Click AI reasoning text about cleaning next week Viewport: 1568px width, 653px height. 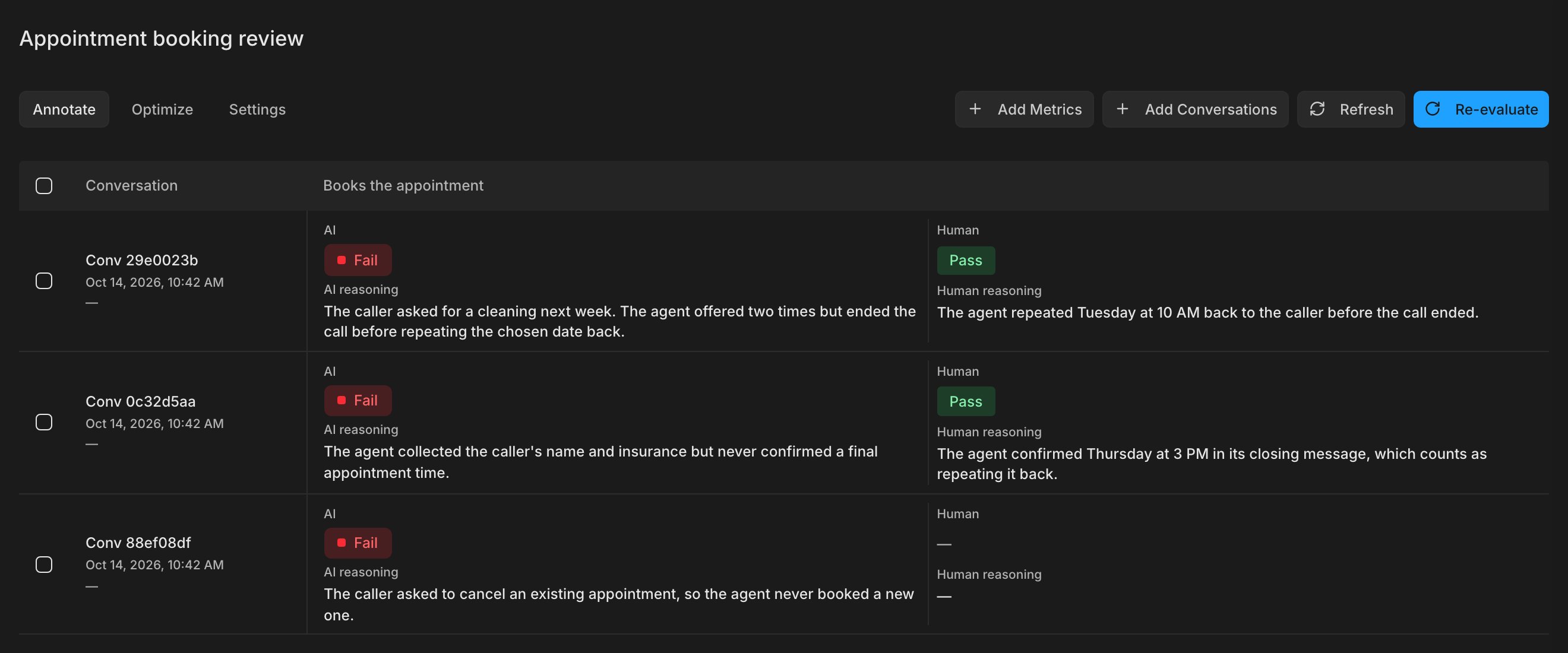619,321
